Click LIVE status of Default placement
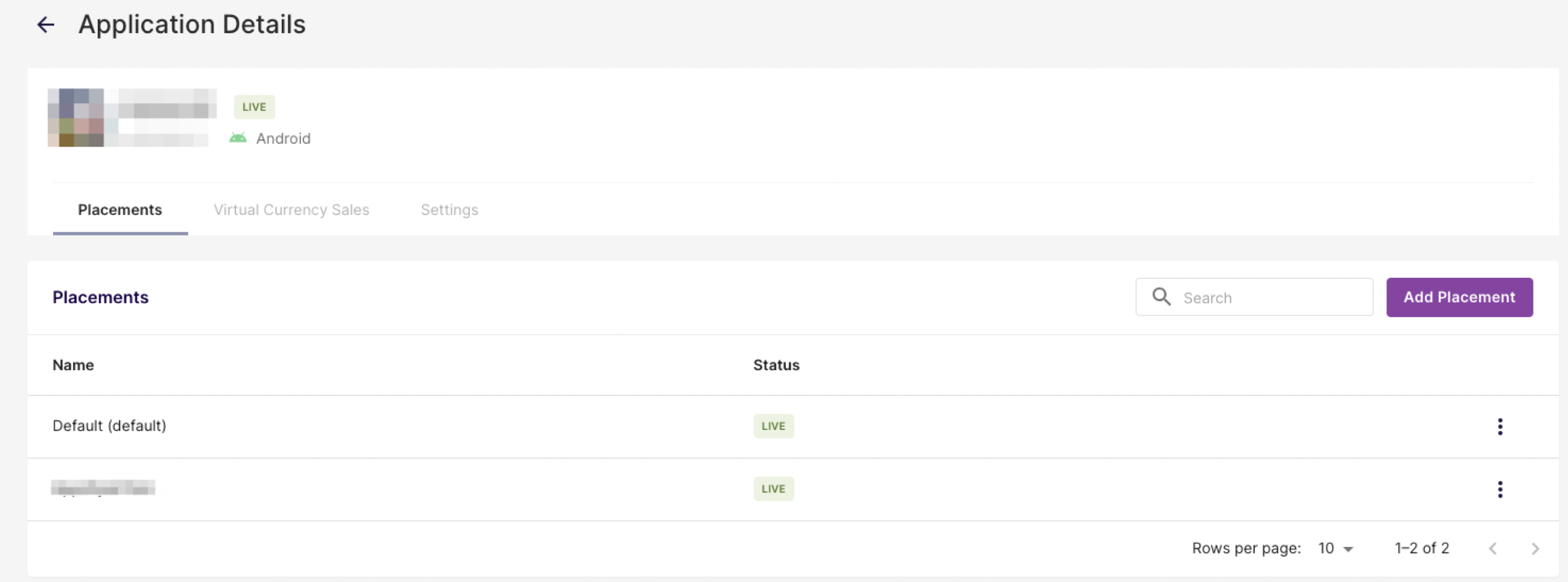1568x582 pixels. [773, 426]
